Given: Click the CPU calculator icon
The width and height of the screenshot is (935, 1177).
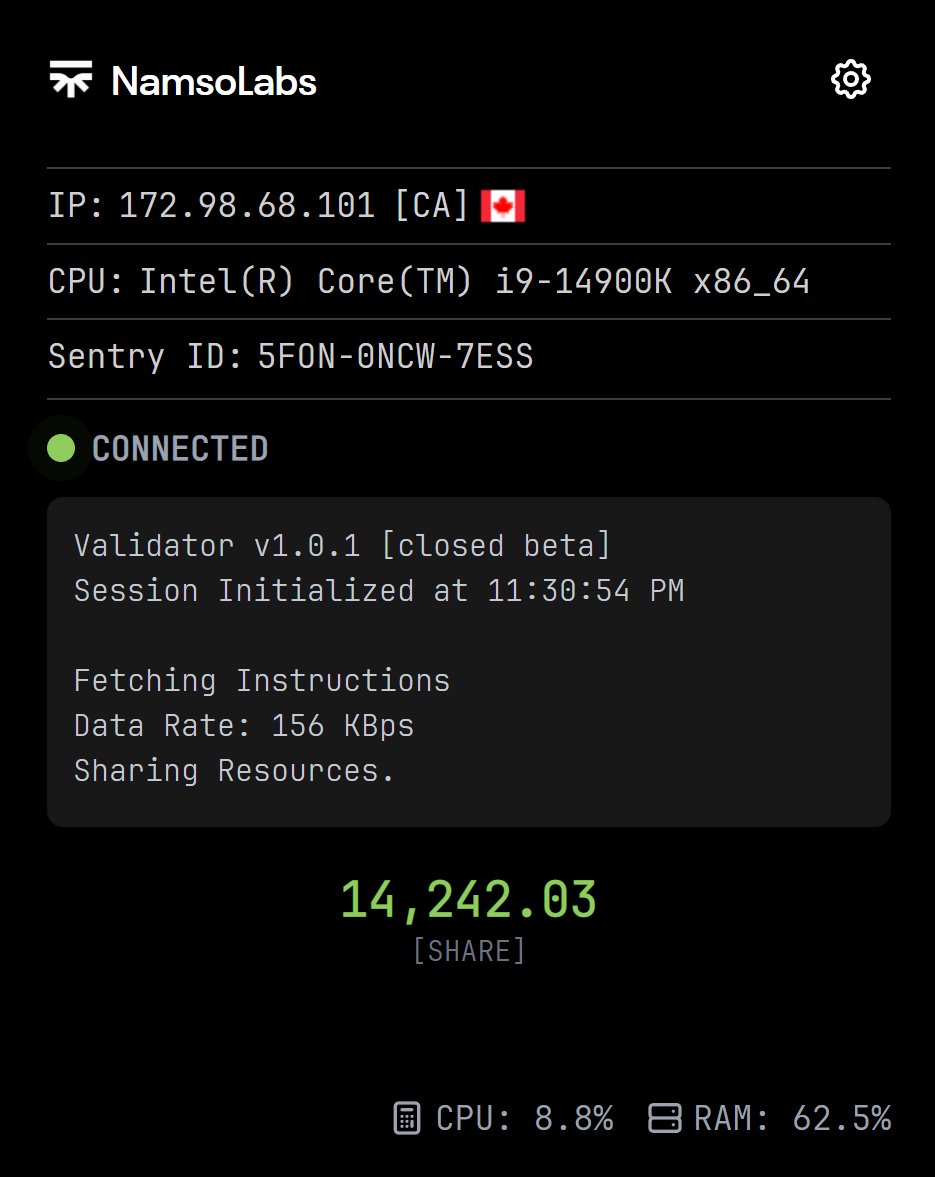Looking at the screenshot, I should (x=407, y=1118).
